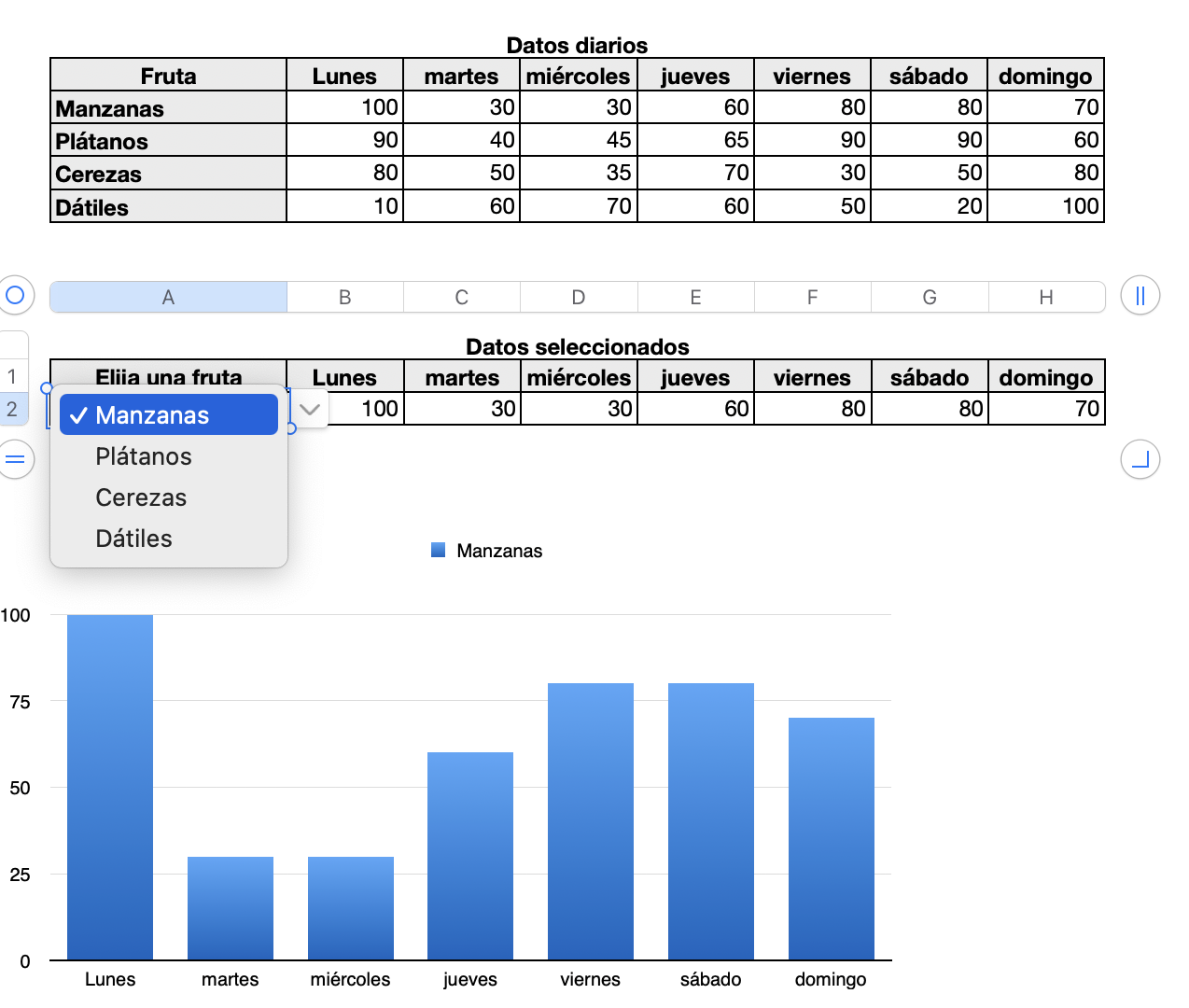Select row 1 header
This screenshot has height=1008, width=1189.
[13, 376]
